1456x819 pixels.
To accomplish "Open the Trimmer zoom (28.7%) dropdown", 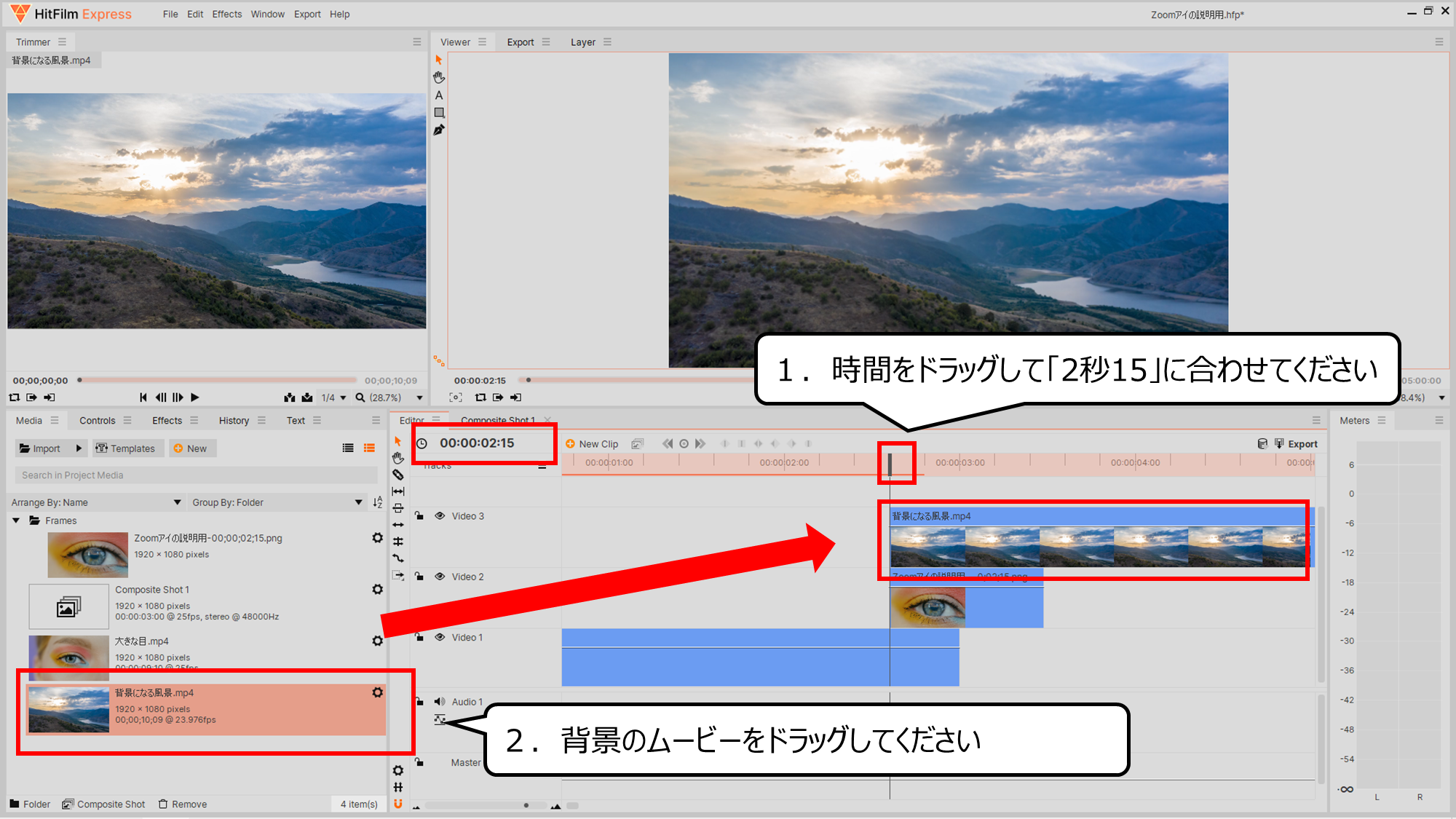I will pyautogui.click(x=389, y=397).
